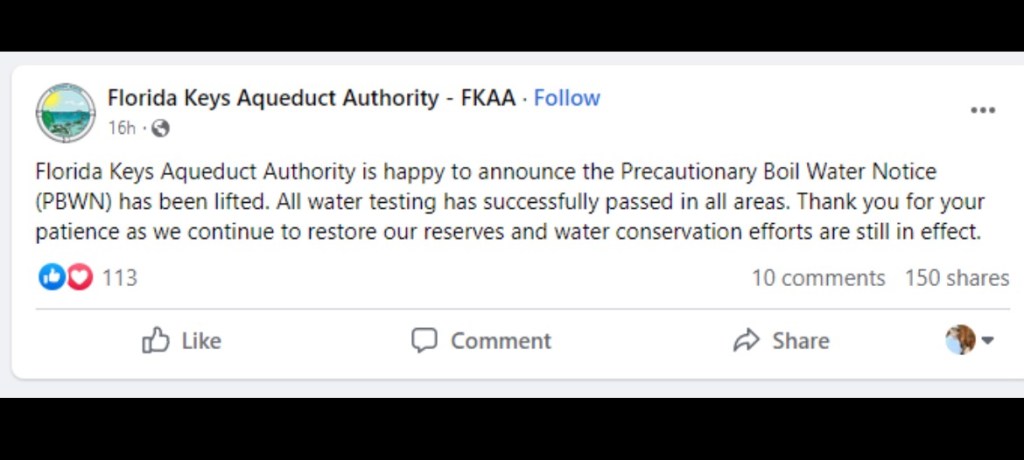Follow the FKAA page
The height and width of the screenshot is (460, 1024).
[566, 98]
